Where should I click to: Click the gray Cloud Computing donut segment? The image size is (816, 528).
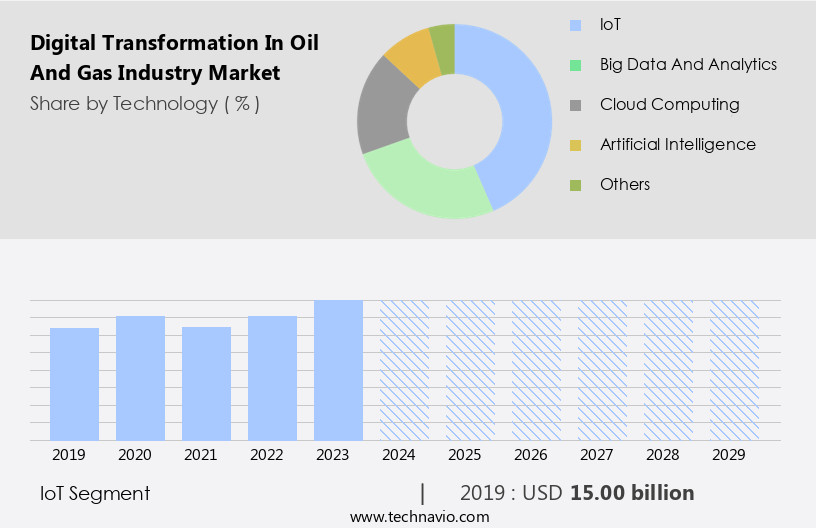point(380,110)
